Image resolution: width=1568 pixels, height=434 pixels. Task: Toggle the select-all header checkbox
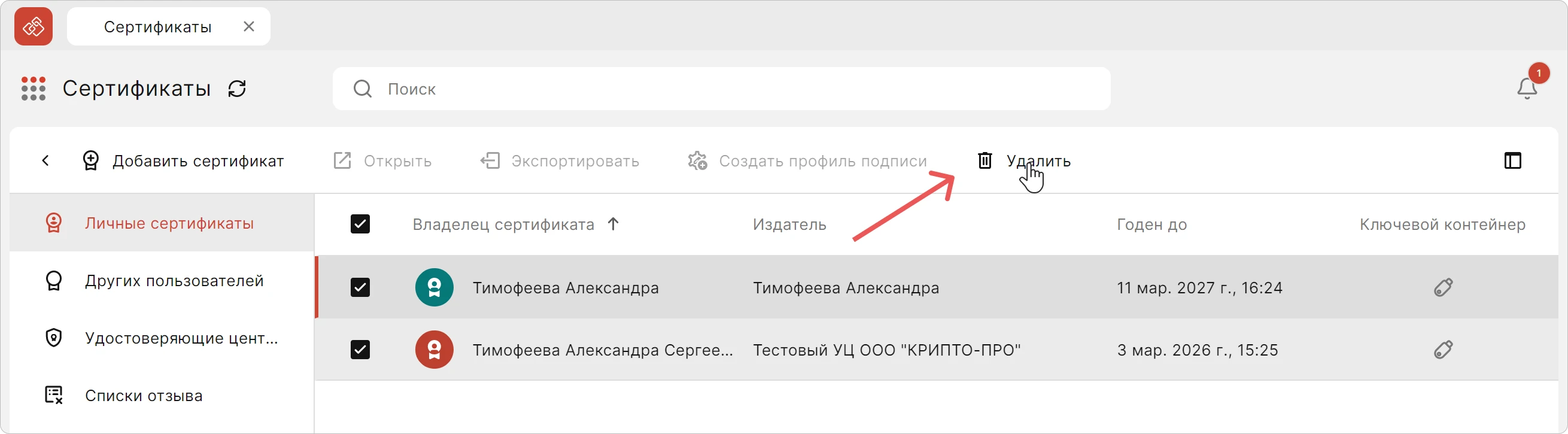point(360,224)
